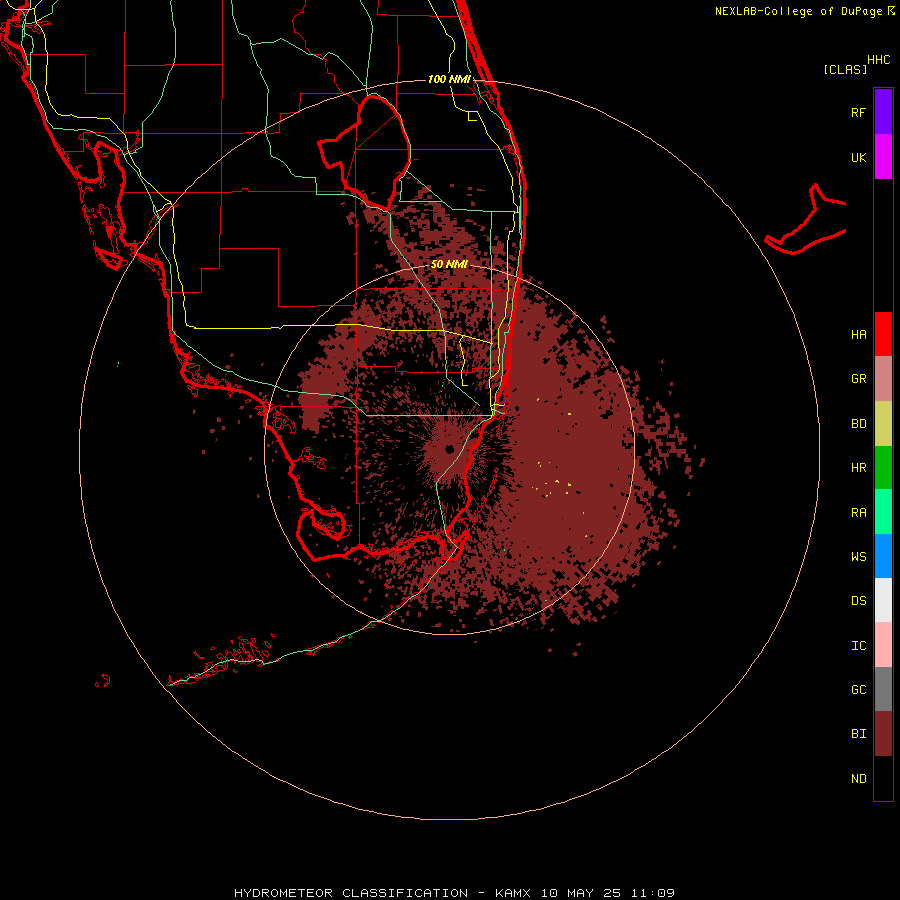Click the Grand Bahama island outline
This screenshot has width=900, height=900.
pos(805,219)
